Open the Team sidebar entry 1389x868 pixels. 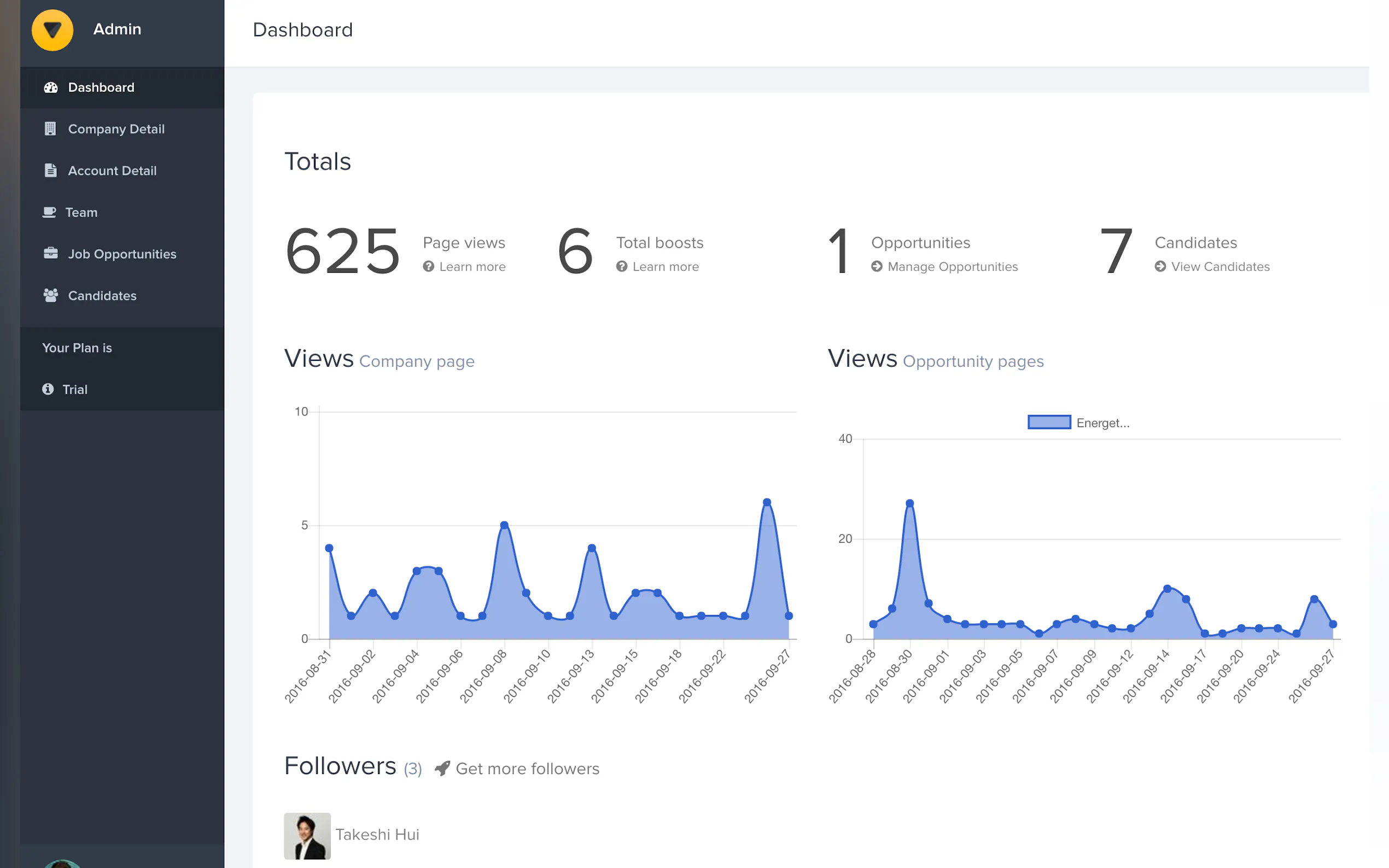click(81, 213)
